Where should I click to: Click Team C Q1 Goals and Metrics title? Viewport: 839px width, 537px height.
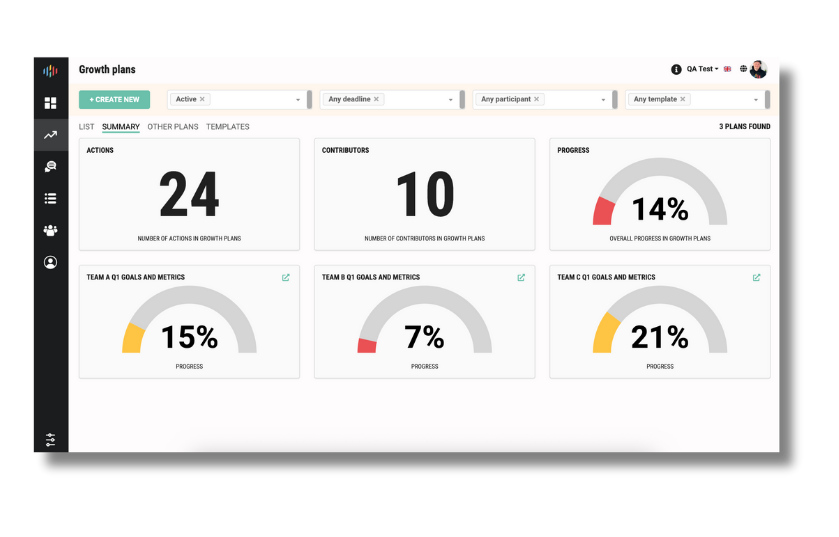(606, 277)
